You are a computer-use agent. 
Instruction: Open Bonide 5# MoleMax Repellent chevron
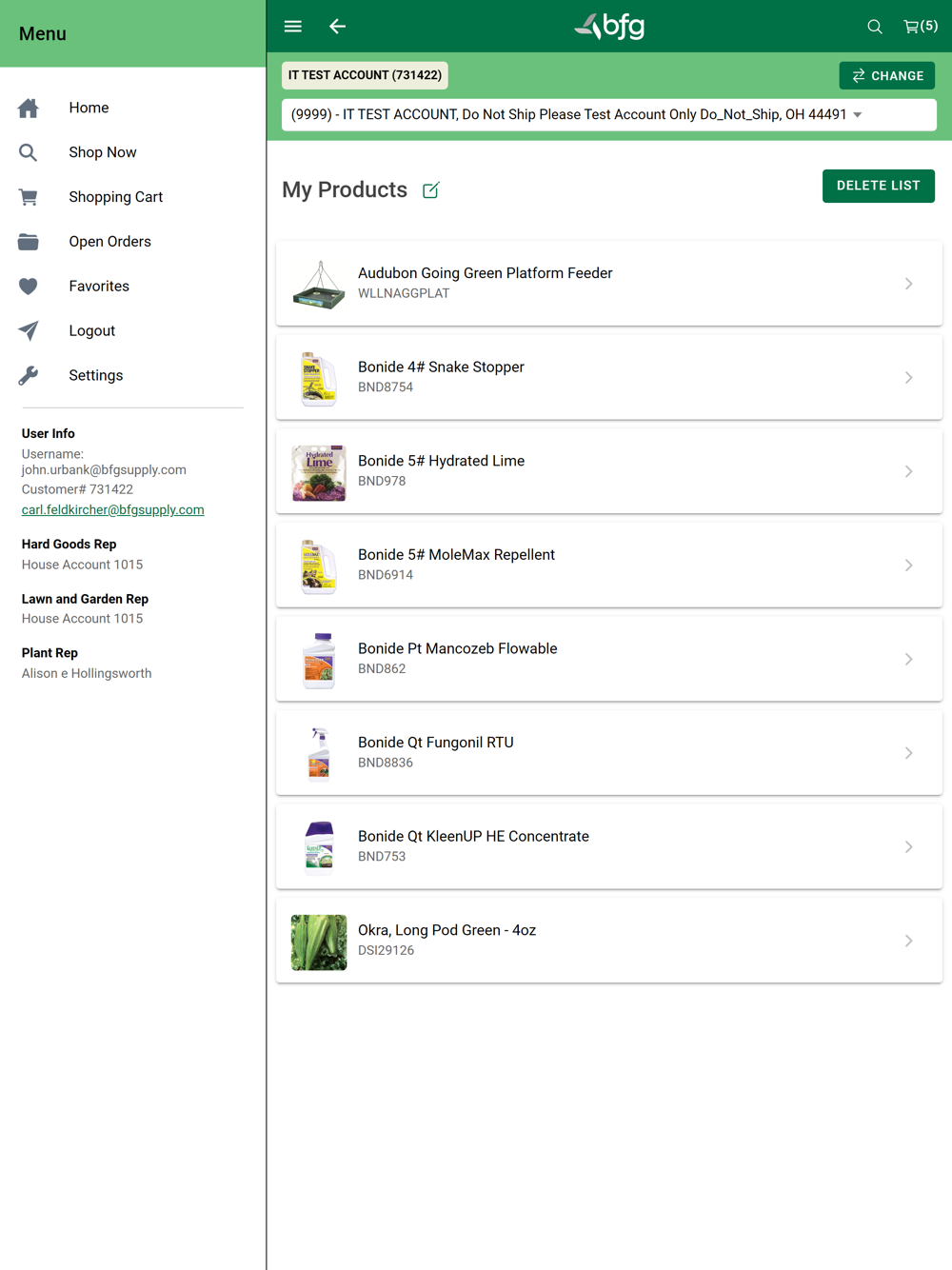click(909, 566)
